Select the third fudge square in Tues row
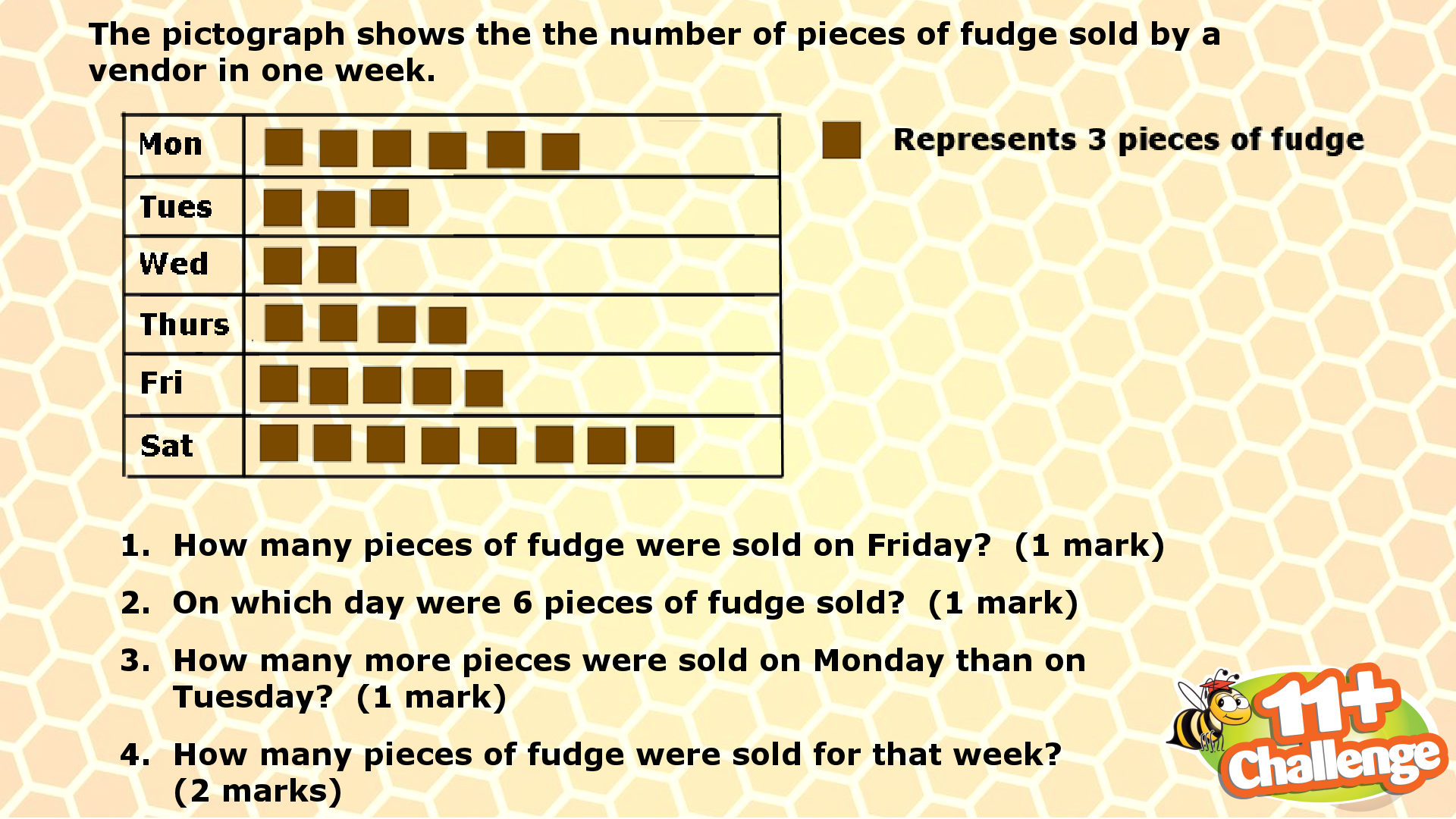 click(390, 208)
